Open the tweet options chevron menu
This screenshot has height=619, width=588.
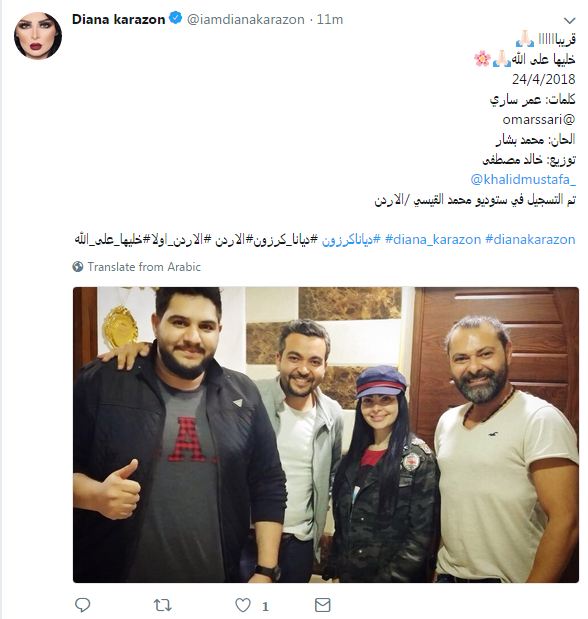tap(569, 20)
